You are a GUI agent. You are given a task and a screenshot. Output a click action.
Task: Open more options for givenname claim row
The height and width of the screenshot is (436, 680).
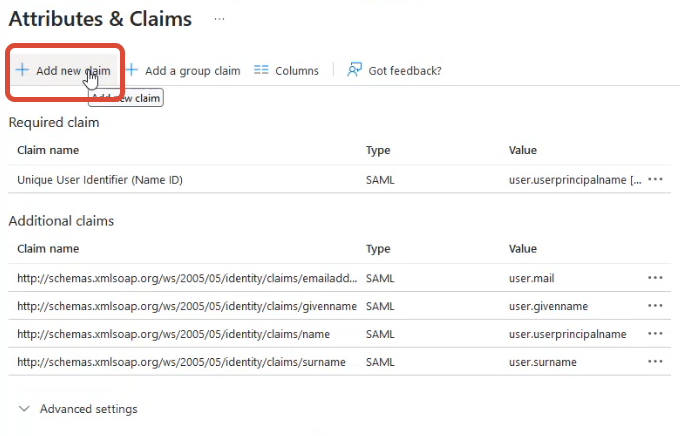click(656, 306)
